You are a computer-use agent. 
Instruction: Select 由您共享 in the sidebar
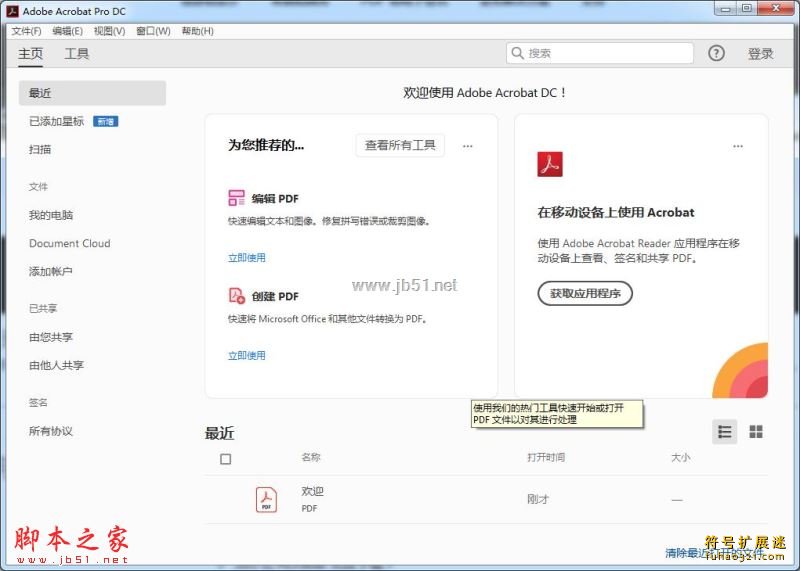[51, 337]
